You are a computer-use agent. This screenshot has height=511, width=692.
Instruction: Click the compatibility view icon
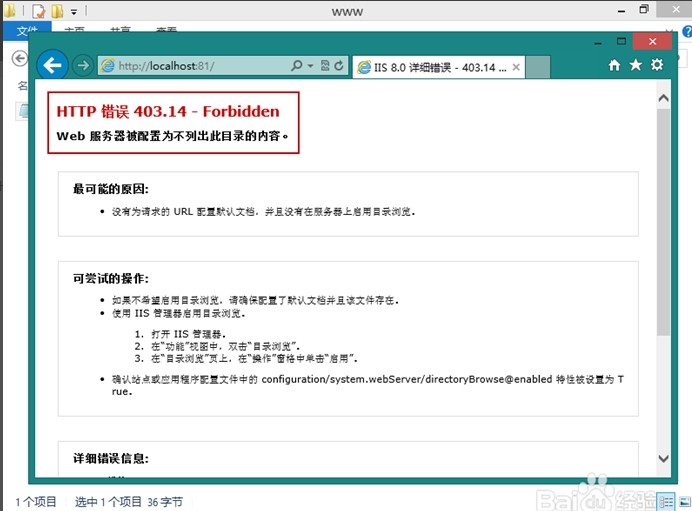point(325,66)
